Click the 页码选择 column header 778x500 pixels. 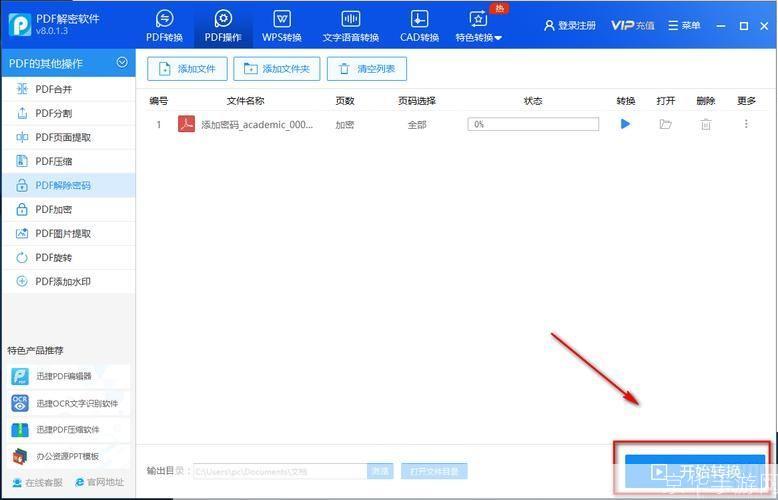click(417, 101)
